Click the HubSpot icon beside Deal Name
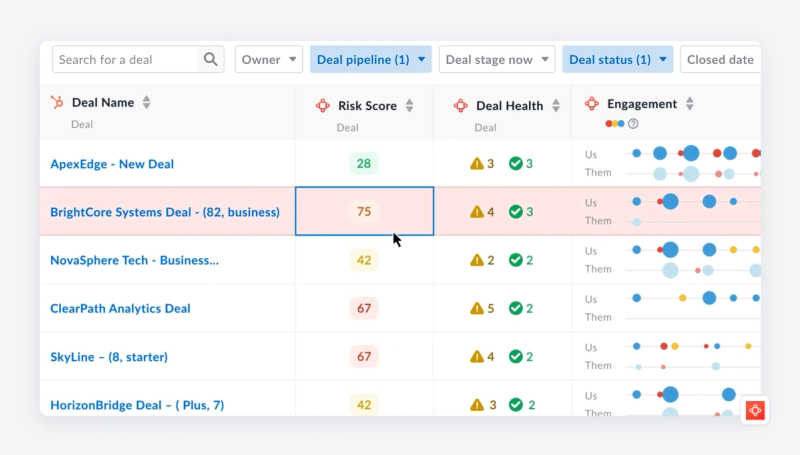The image size is (800, 455). click(x=57, y=102)
